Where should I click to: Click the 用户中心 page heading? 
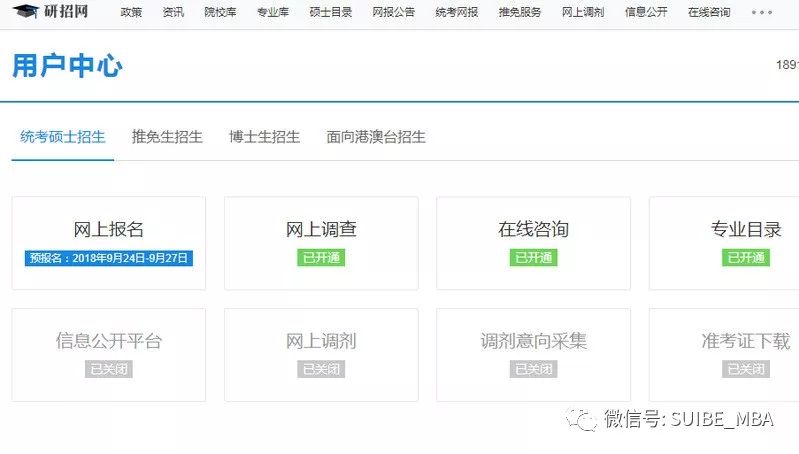click(67, 66)
